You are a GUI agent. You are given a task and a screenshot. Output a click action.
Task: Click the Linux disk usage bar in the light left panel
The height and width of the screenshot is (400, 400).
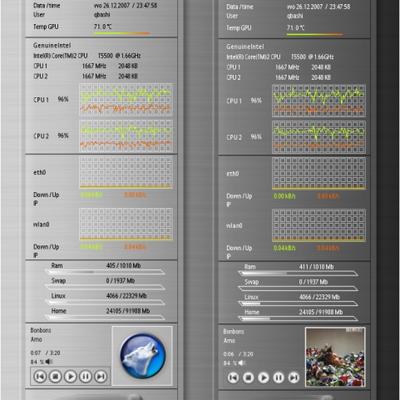point(105,302)
